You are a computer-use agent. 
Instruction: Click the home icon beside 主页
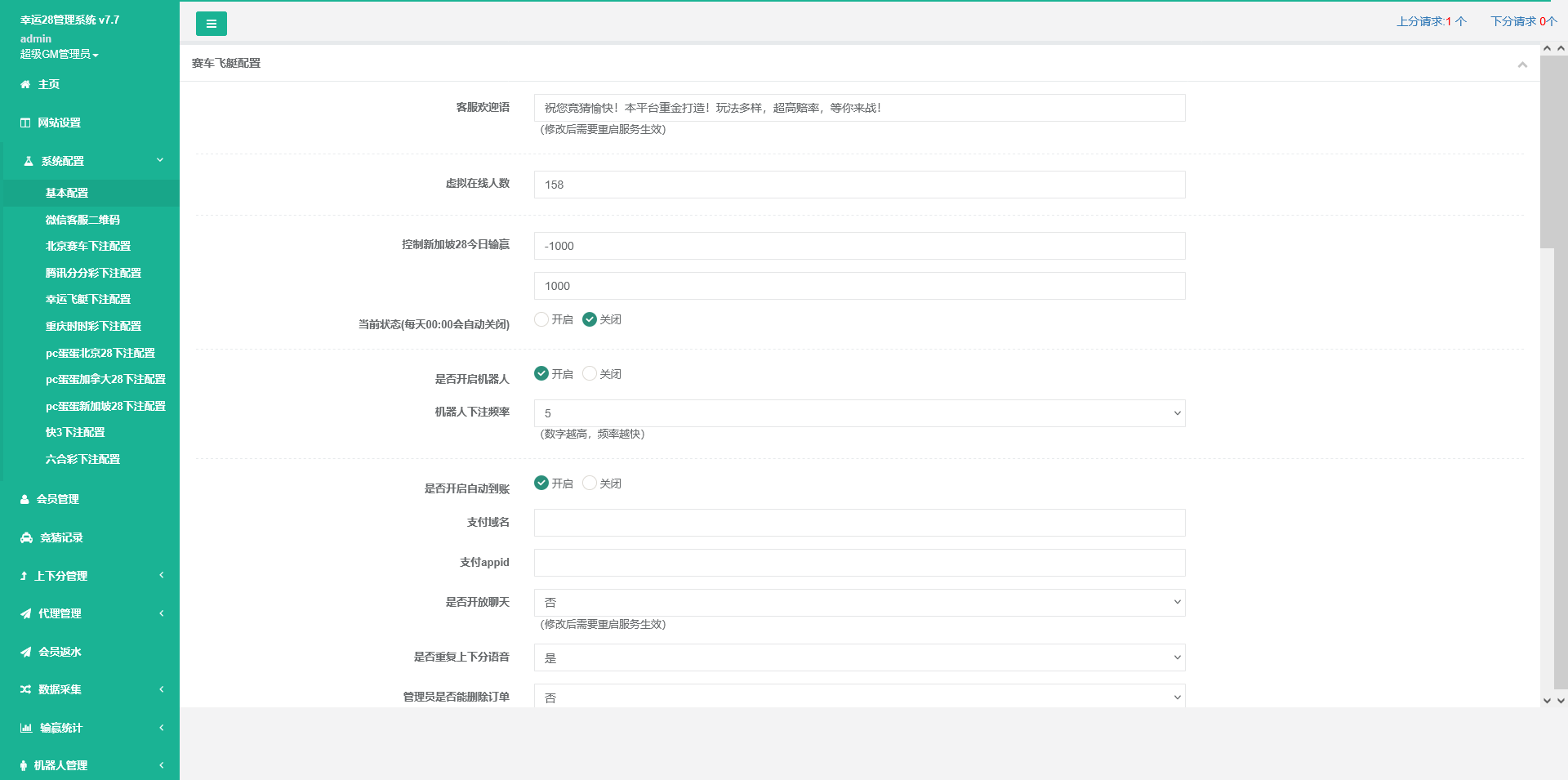[25, 84]
